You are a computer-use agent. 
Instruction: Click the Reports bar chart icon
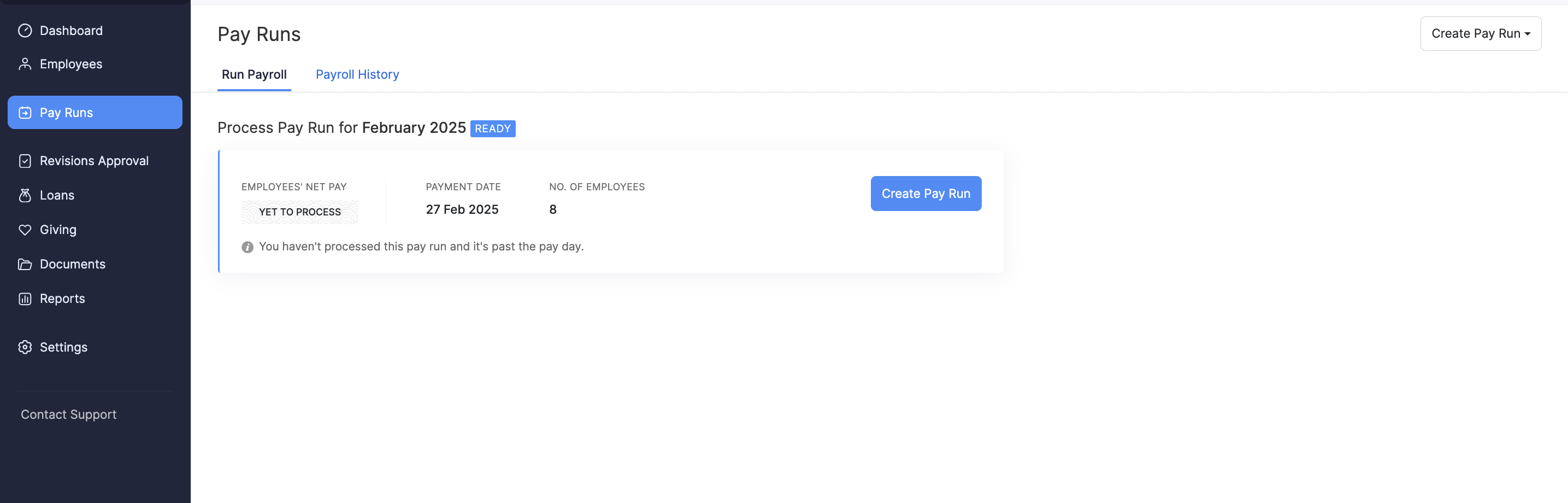pos(25,299)
